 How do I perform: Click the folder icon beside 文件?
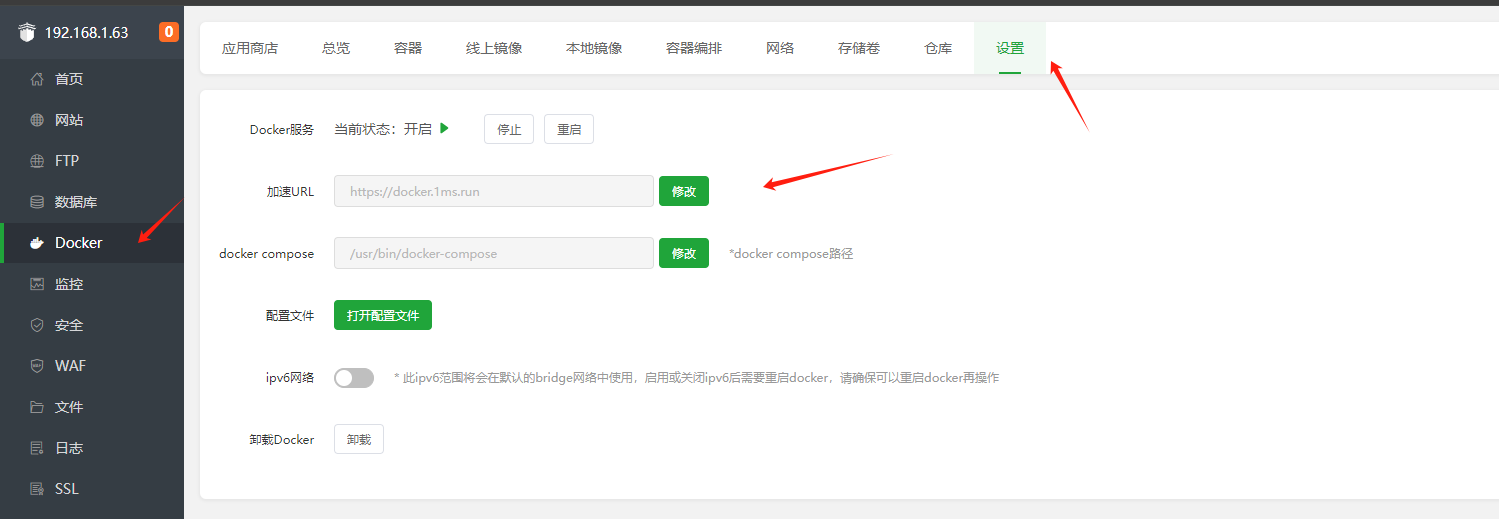[x=37, y=407]
